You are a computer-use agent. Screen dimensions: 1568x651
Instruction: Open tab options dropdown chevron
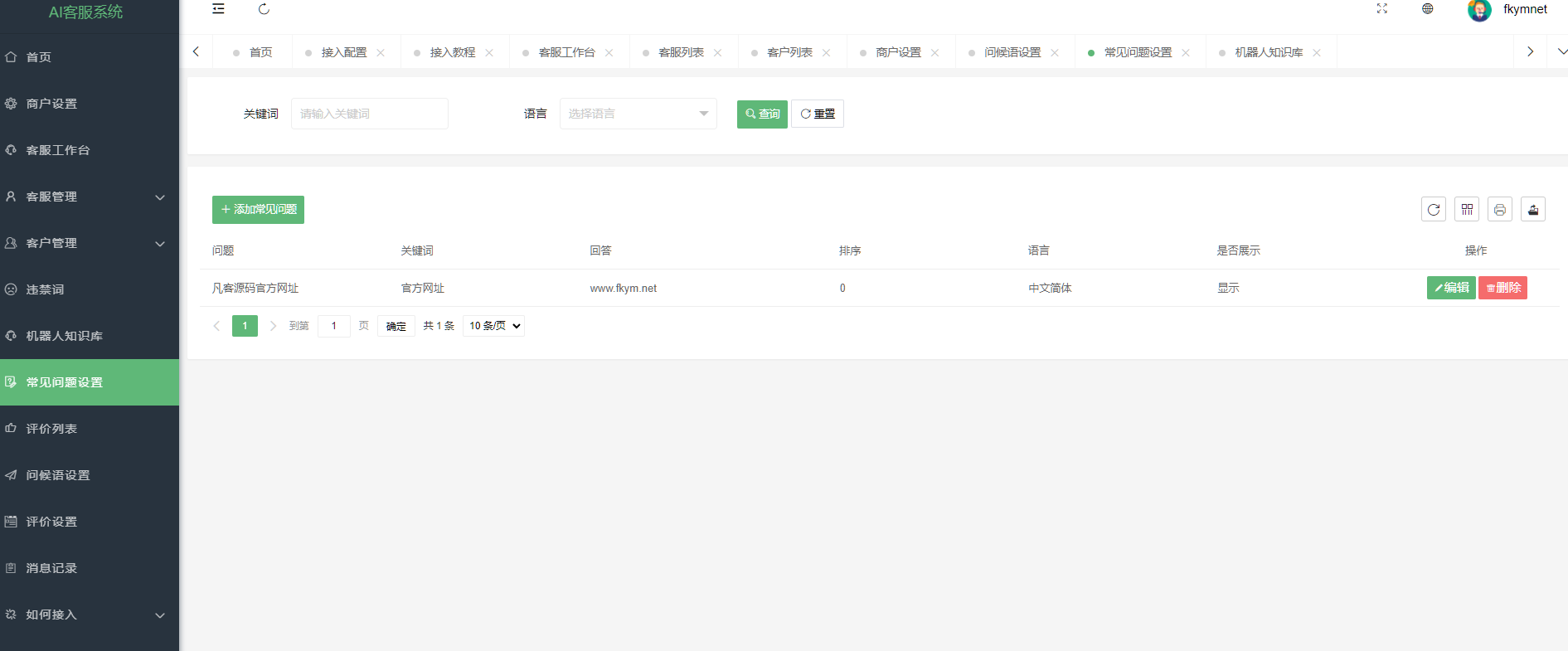point(1561,51)
